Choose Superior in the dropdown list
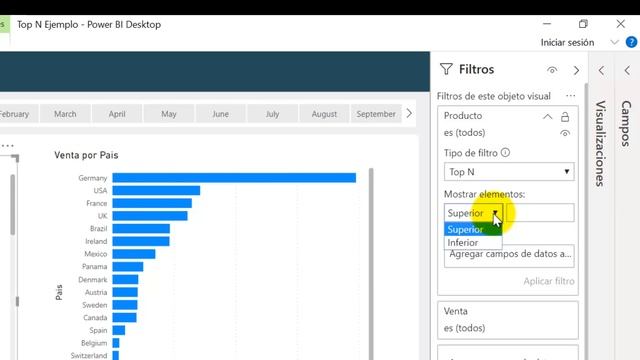This screenshot has width=640, height=360. click(473, 229)
